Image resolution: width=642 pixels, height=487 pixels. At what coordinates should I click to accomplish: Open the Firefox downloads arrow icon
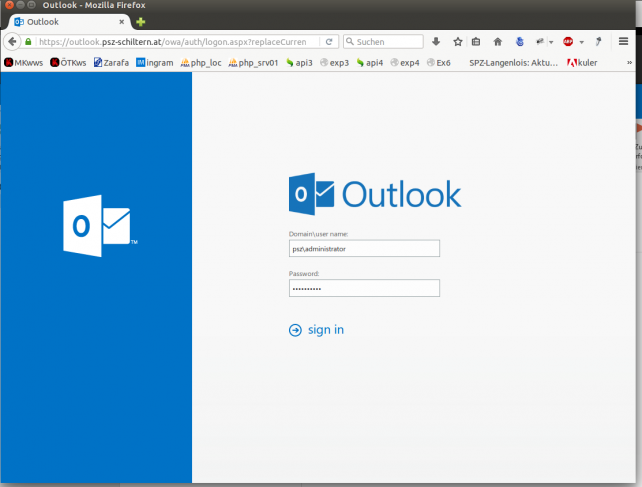click(x=436, y=42)
